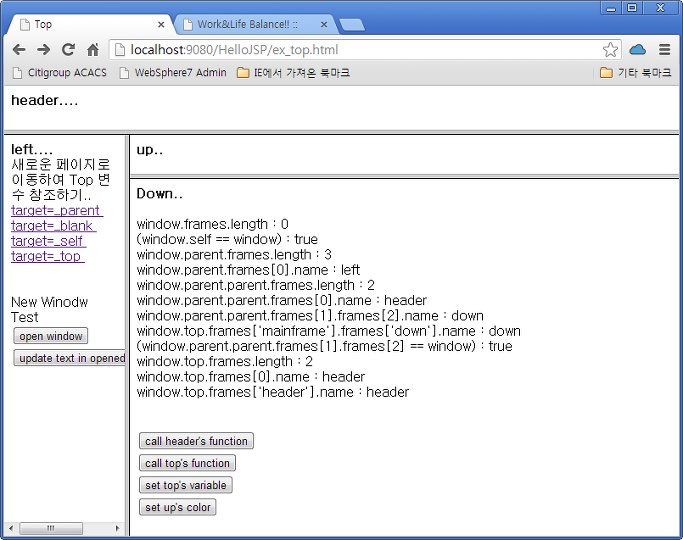Click set up's color button
The image size is (683, 540).
(177, 507)
